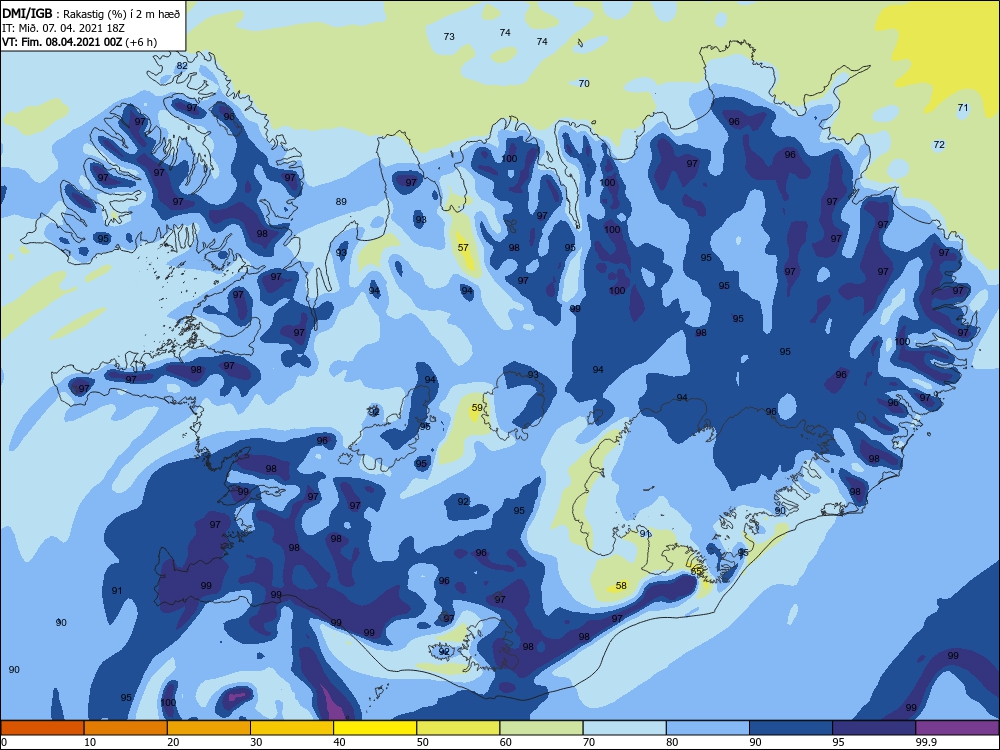Image resolution: width=1000 pixels, height=750 pixels.
Task: Click the humidity value '57' on the map
Action: click(463, 247)
